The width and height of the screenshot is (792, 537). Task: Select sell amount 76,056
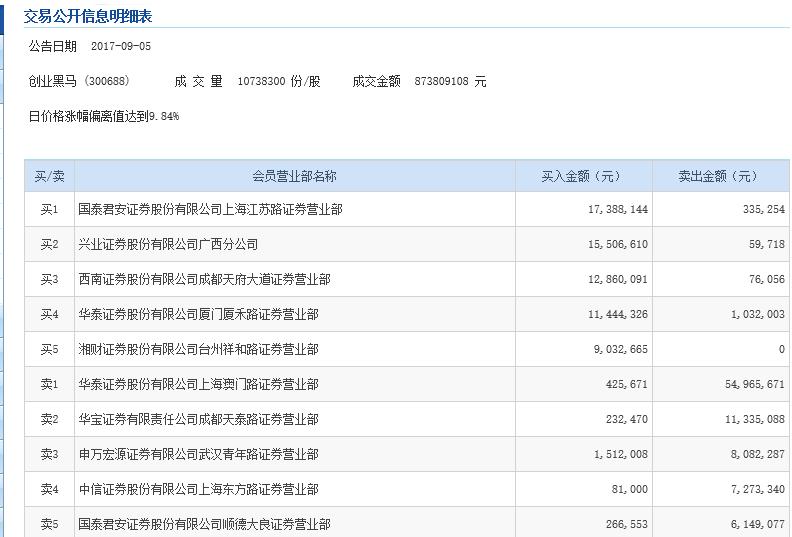[767, 279]
